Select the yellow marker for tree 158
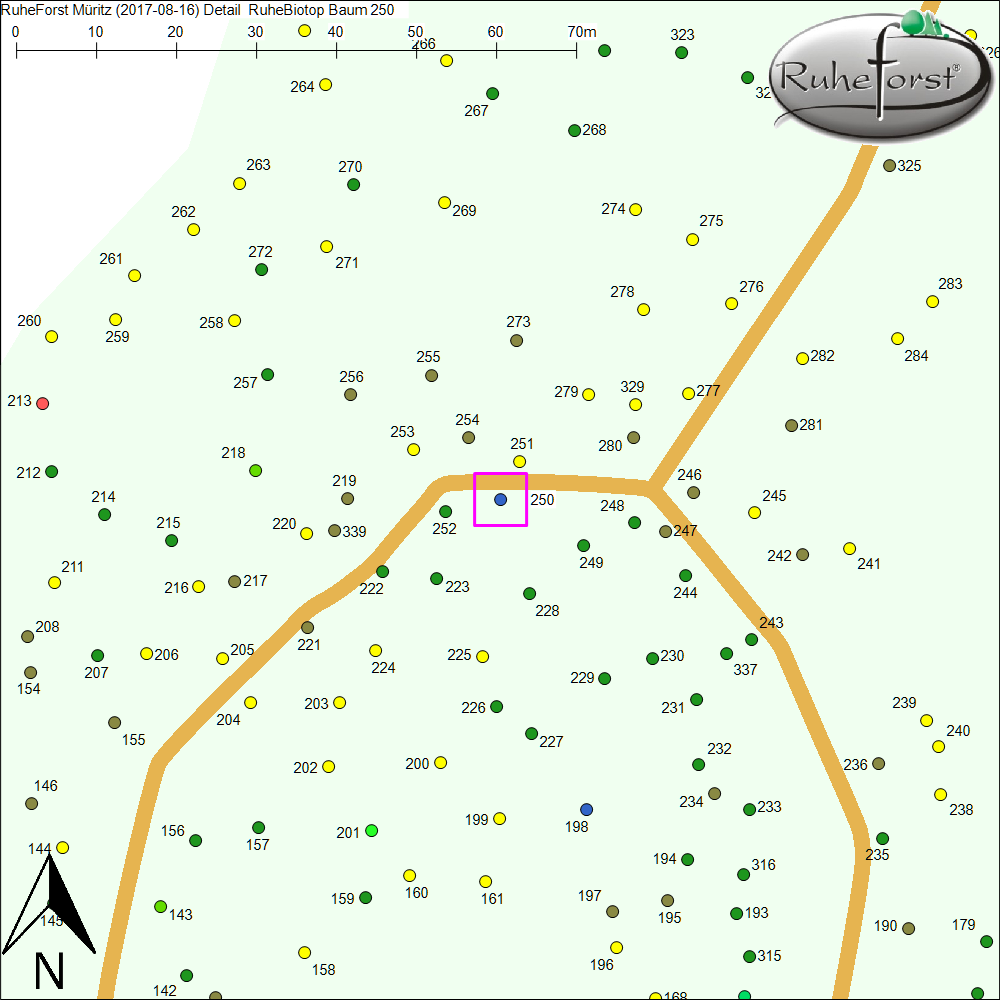 pos(304,953)
